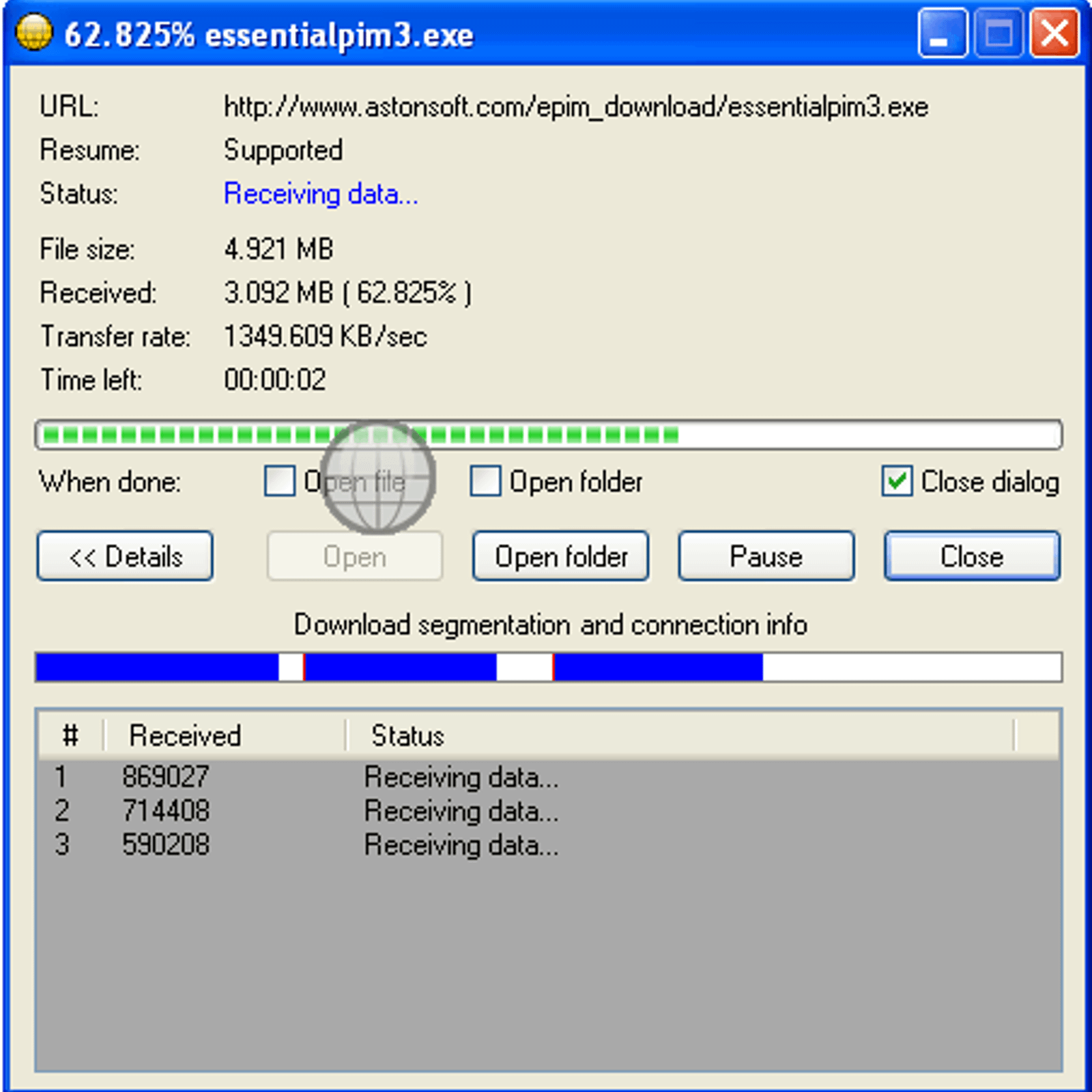Screen dimensions: 1092x1092
Task: Click 'Download segmentation and connection info' label
Action: click(551, 625)
